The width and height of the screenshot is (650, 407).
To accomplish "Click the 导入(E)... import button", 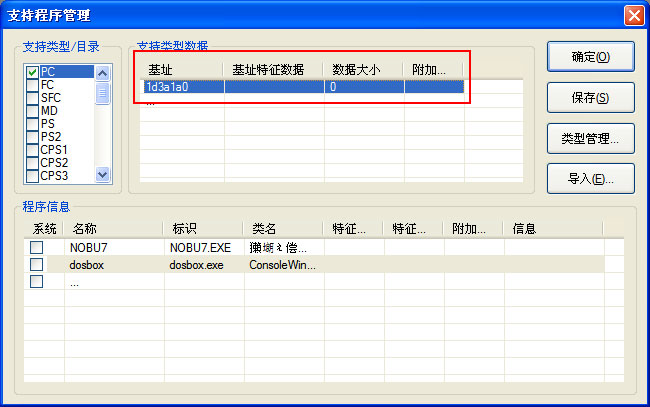I will 591,179.
